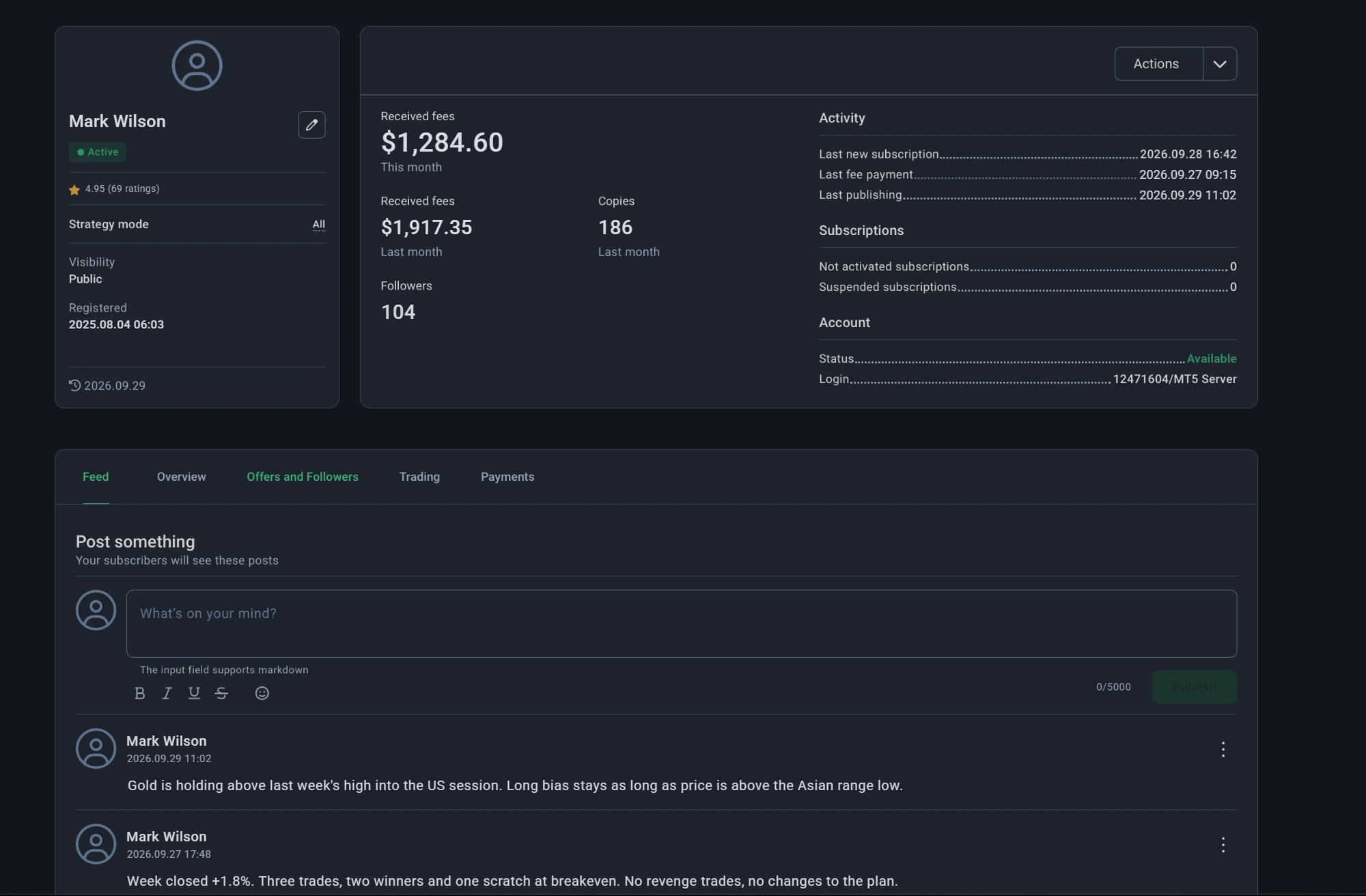Click the $1,284.60 received fees amount
1366x896 pixels.
point(442,142)
